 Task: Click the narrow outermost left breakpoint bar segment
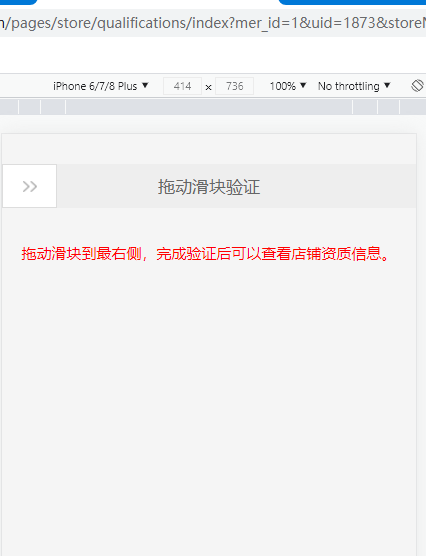point(9,107)
